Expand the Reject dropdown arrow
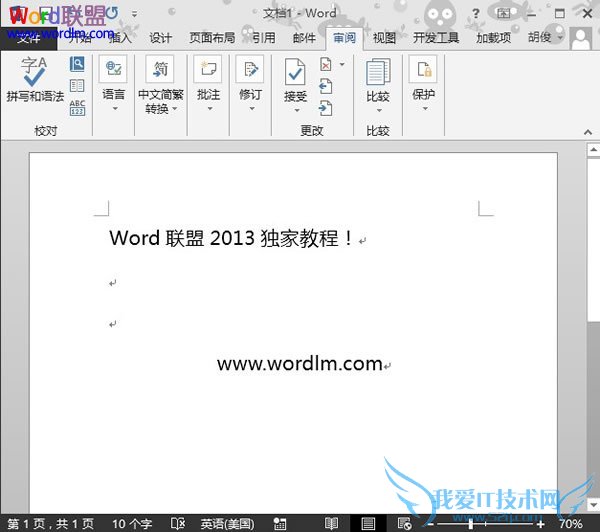Viewport: 600px width, 532px height. pyautogui.click(x=342, y=64)
